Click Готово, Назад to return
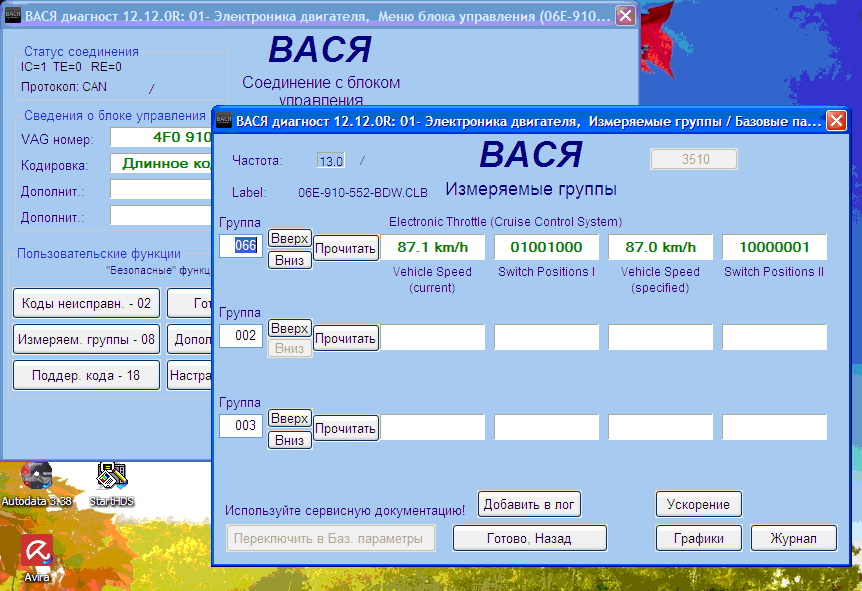This screenshot has height=591, width=862. click(x=529, y=538)
